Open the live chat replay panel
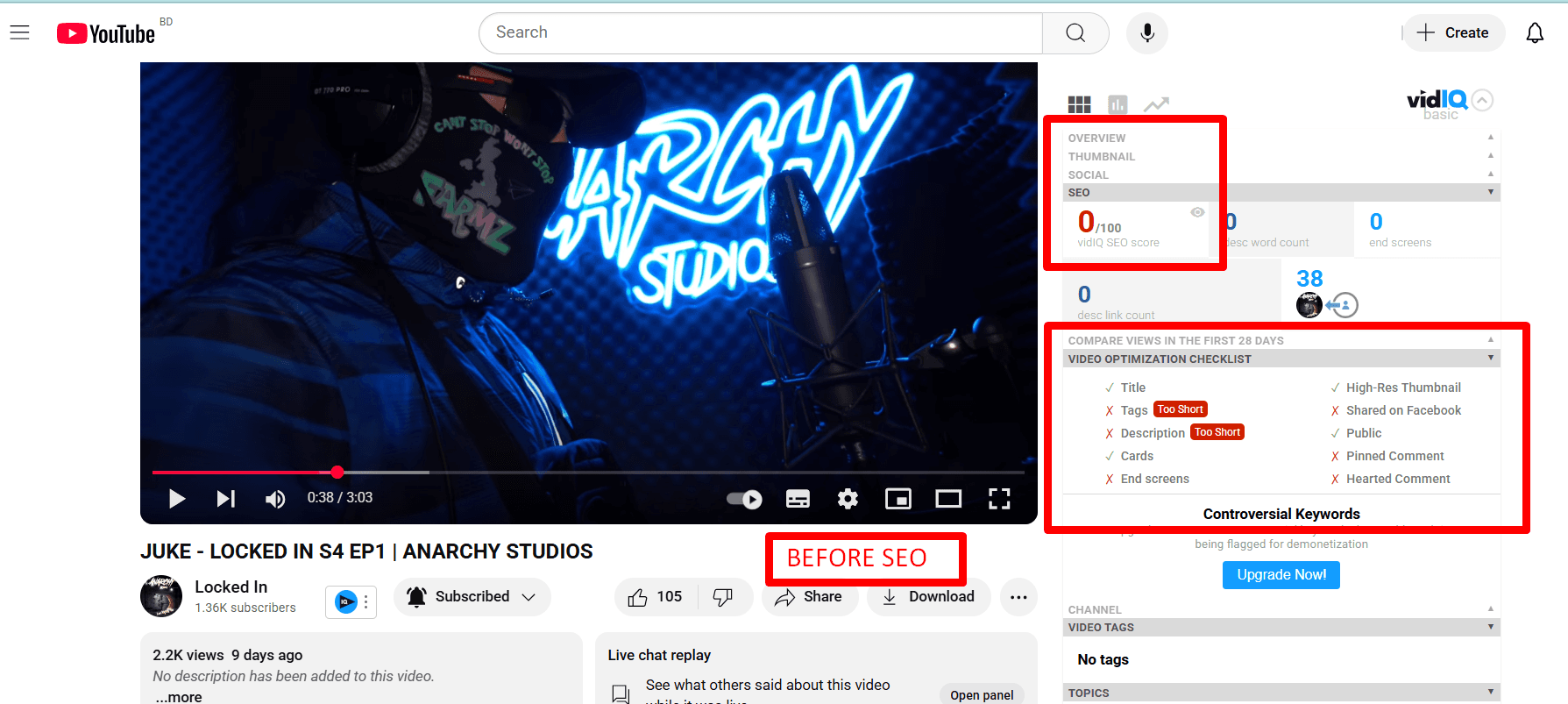 982,694
